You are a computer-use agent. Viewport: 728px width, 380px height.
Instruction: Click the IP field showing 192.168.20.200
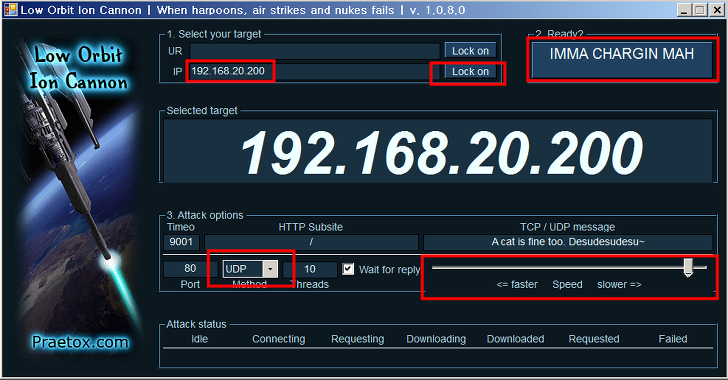[314, 72]
